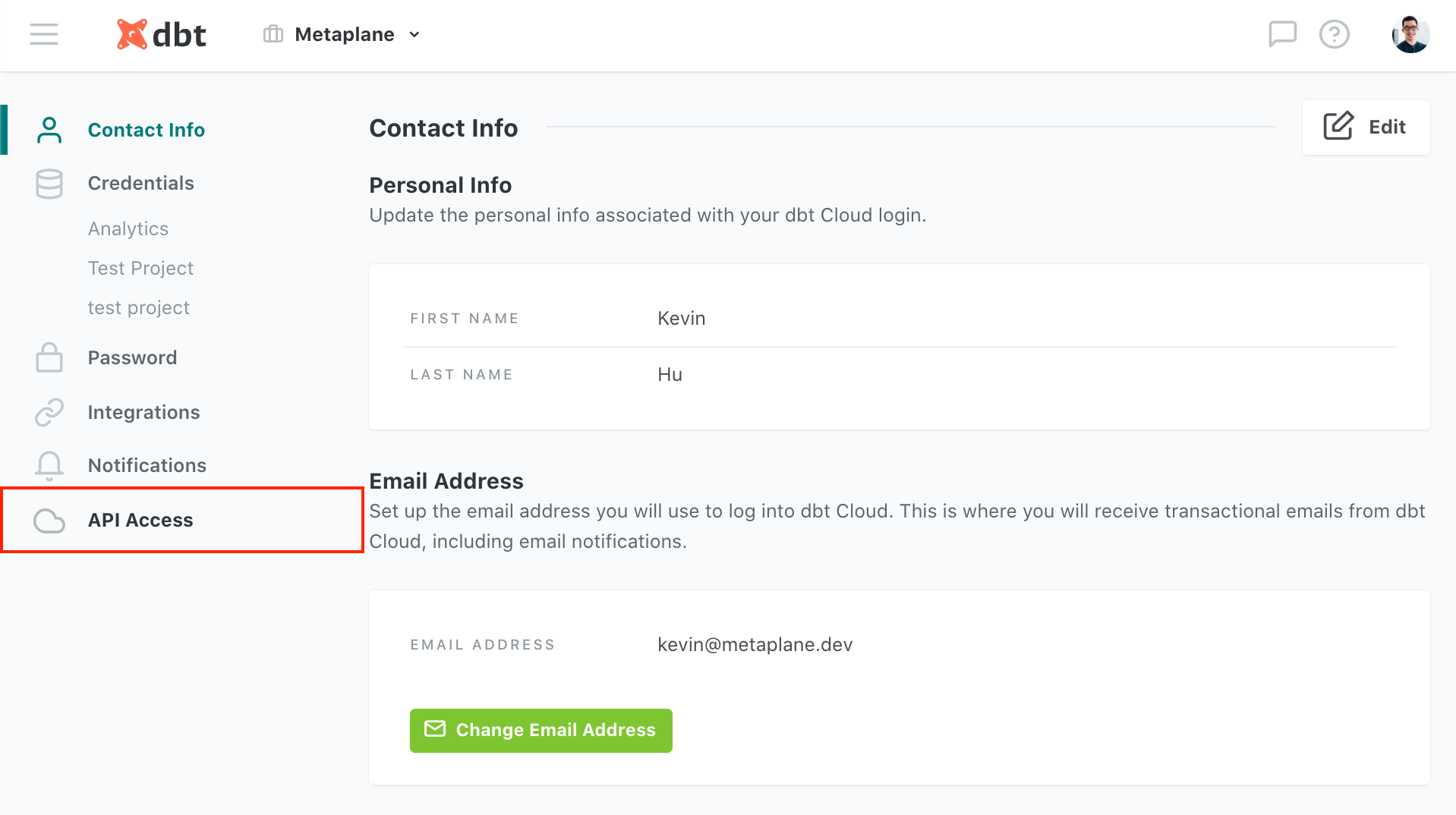
Task: Click the Contact Info person icon
Action: [49, 130]
